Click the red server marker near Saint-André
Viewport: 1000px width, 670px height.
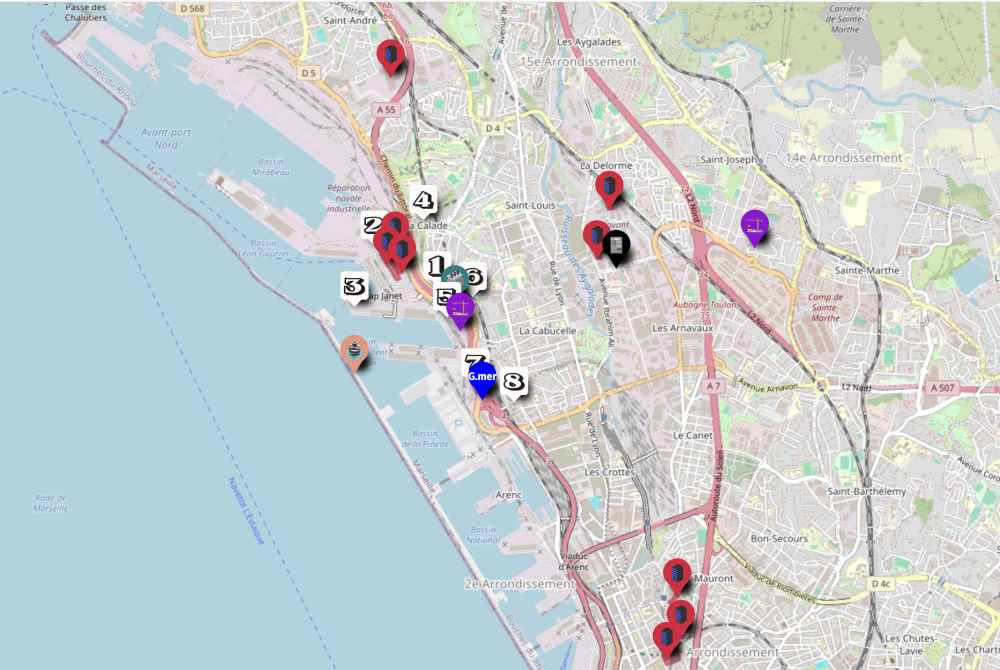(x=389, y=55)
